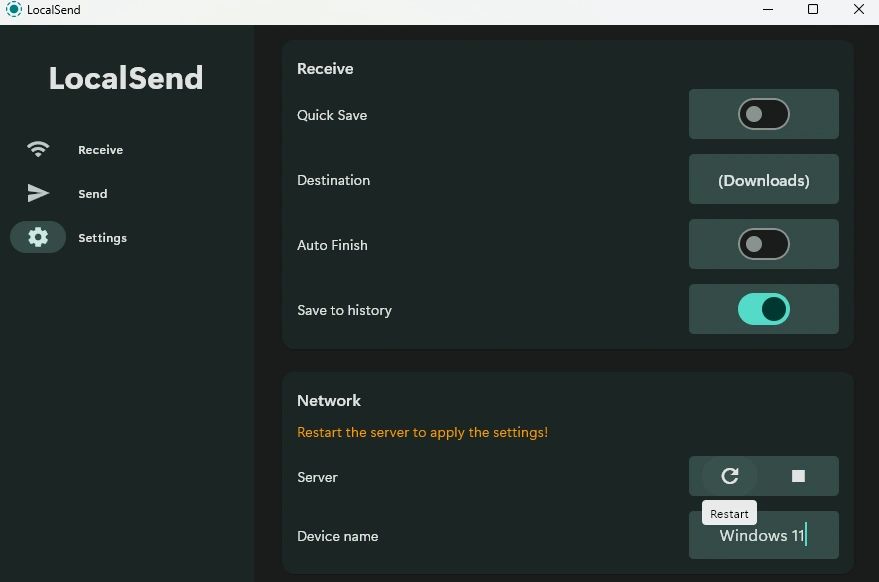Screen dimensions: 879x582
Task: Maximize the LocalSend window
Action: (x=813, y=10)
